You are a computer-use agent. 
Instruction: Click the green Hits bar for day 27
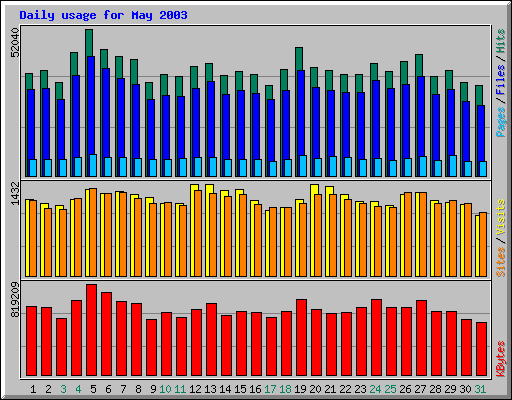coord(419,65)
